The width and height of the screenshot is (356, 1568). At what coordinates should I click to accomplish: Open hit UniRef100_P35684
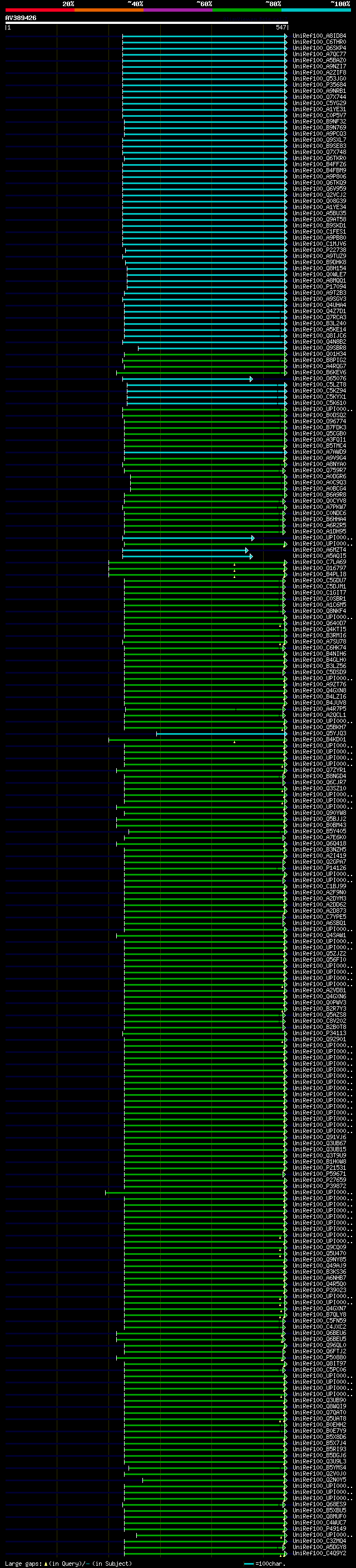[x=319, y=85]
